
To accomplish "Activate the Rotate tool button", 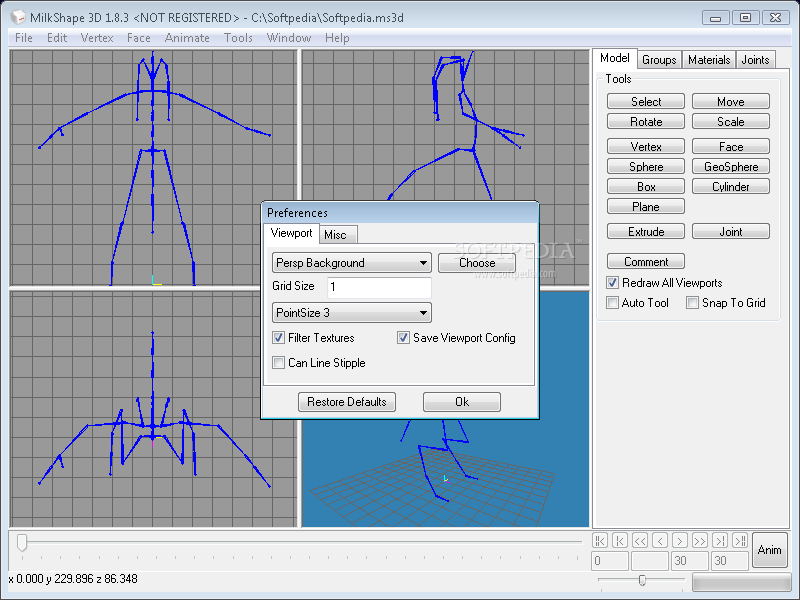I will [646, 121].
